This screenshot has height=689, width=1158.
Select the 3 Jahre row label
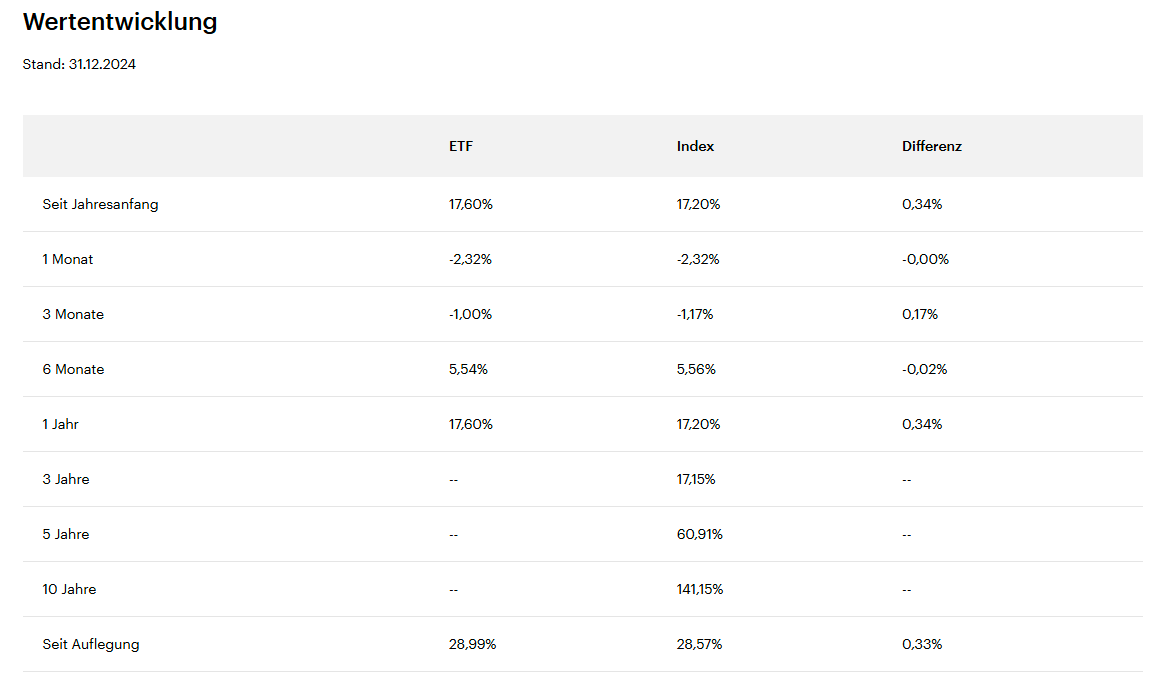click(x=66, y=479)
